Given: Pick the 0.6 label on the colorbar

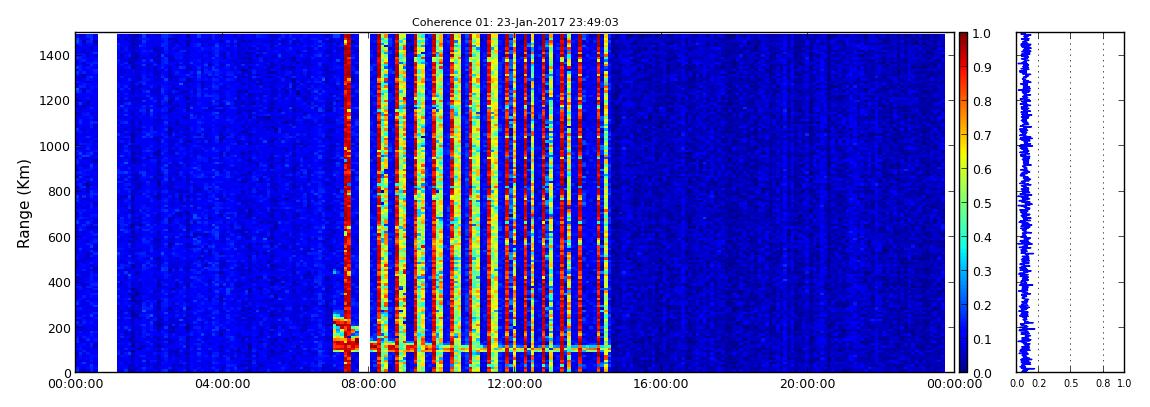Looking at the screenshot, I should point(982,169).
